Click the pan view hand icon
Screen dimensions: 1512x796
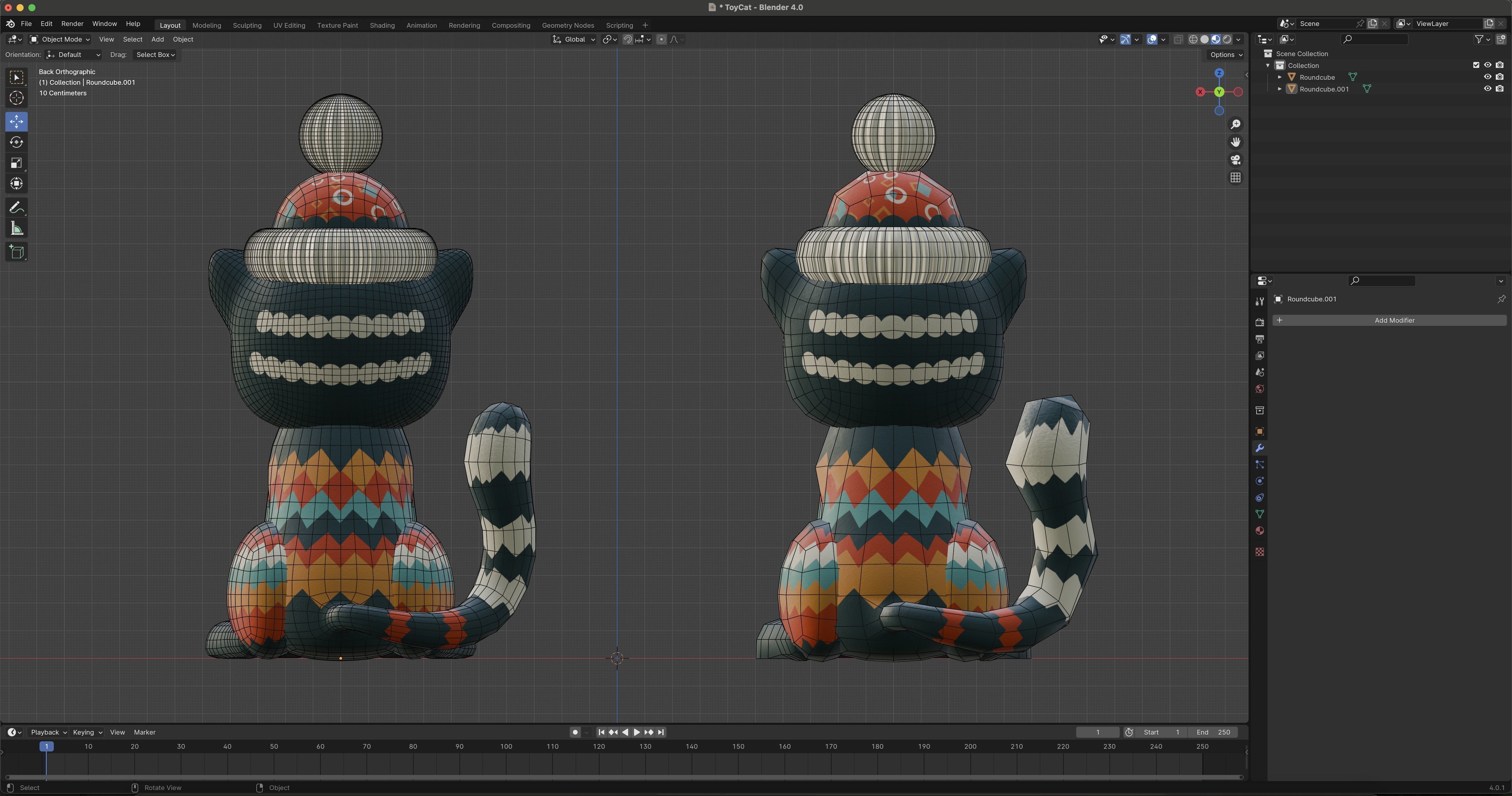tap(1236, 142)
